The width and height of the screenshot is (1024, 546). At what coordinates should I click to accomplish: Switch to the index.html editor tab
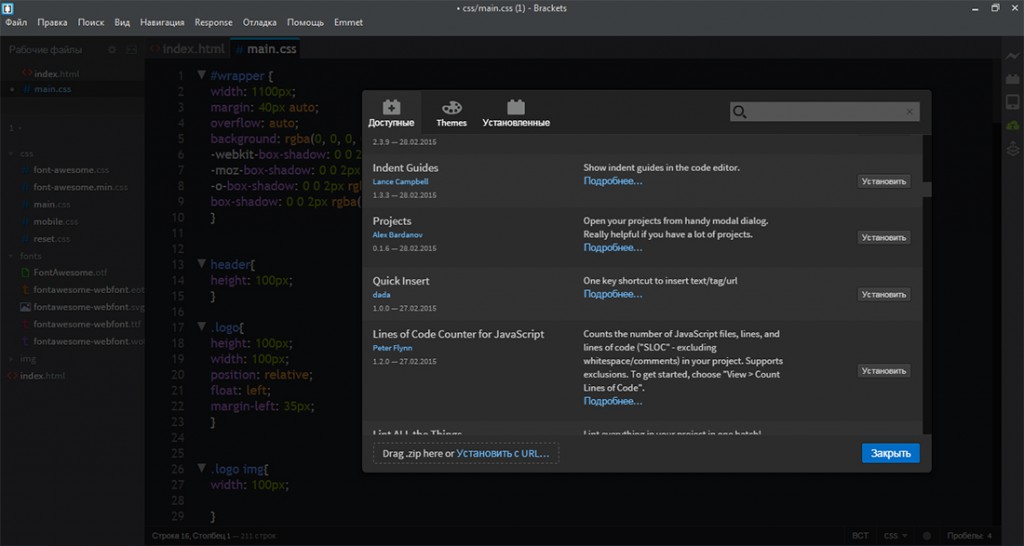187,49
